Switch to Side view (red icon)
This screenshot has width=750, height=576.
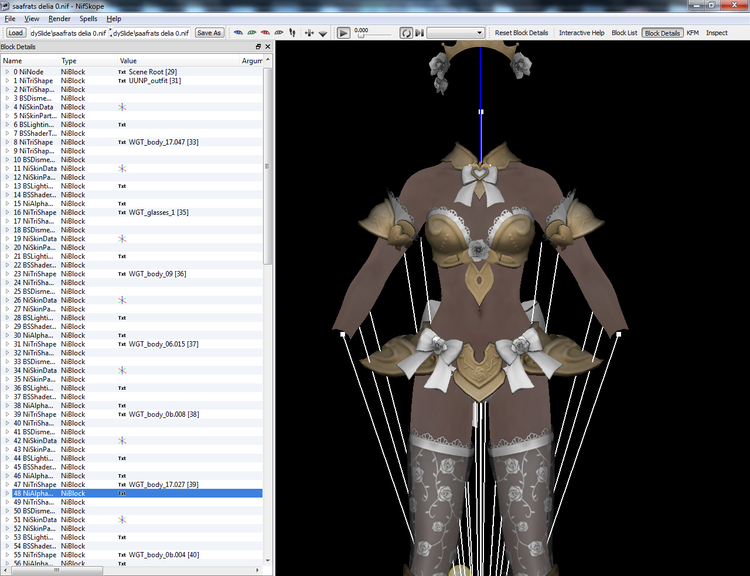tap(265, 33)
